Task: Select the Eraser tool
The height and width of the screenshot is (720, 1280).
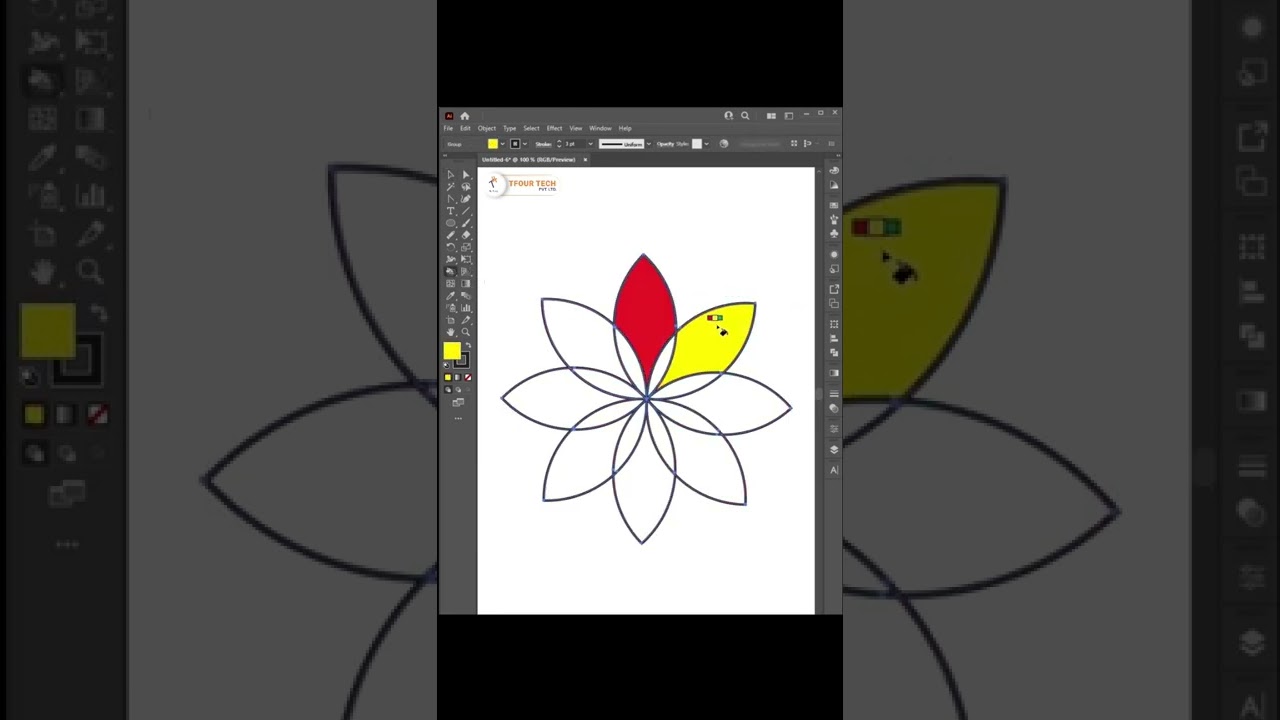Action: (x=466, y=235)
